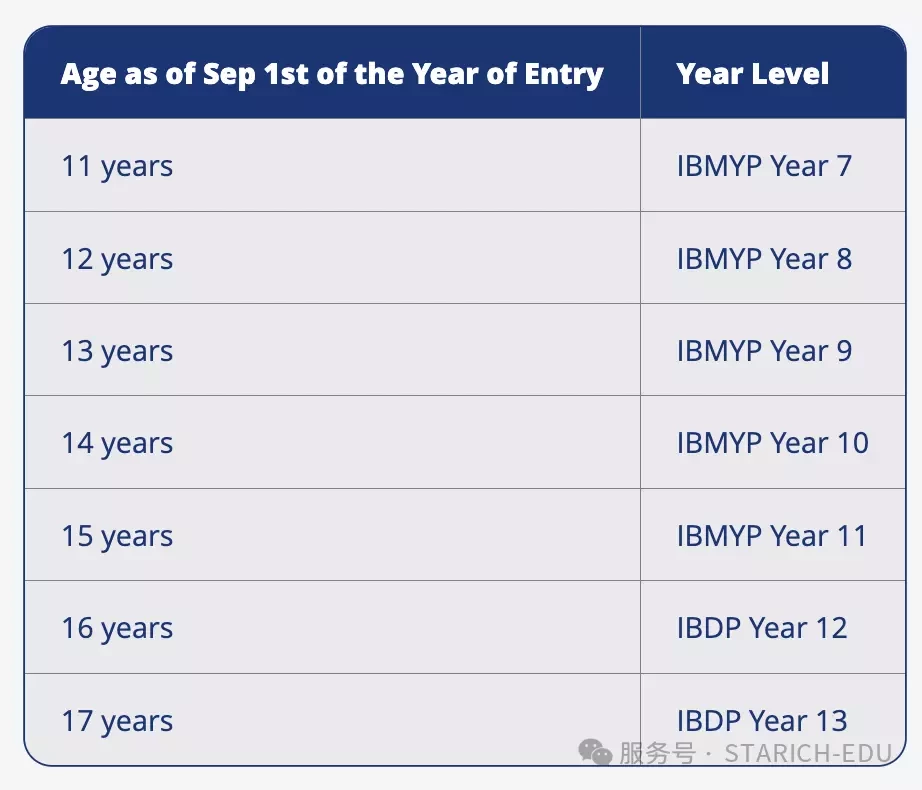Select the 'Age as of Sep 1st' header

click(332, 72)
